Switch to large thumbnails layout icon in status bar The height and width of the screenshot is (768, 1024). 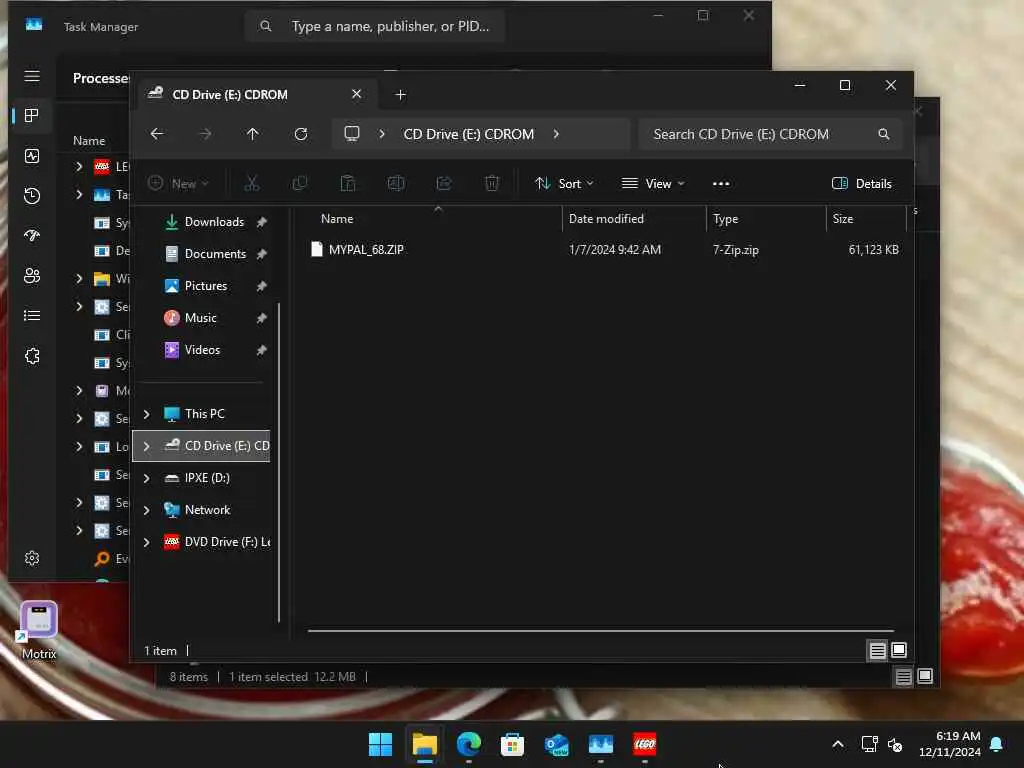click(899, 650)
